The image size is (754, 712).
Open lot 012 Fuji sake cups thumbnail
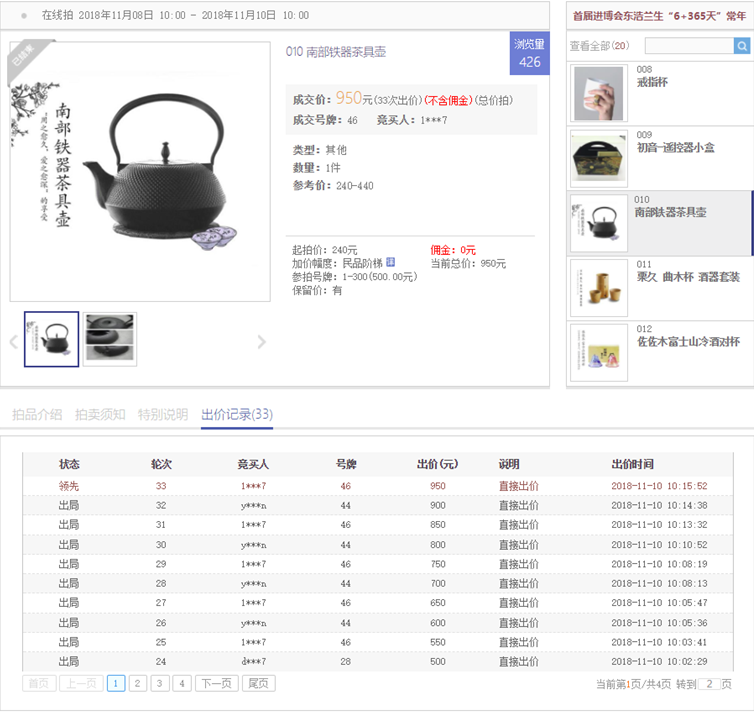(599, 352)
